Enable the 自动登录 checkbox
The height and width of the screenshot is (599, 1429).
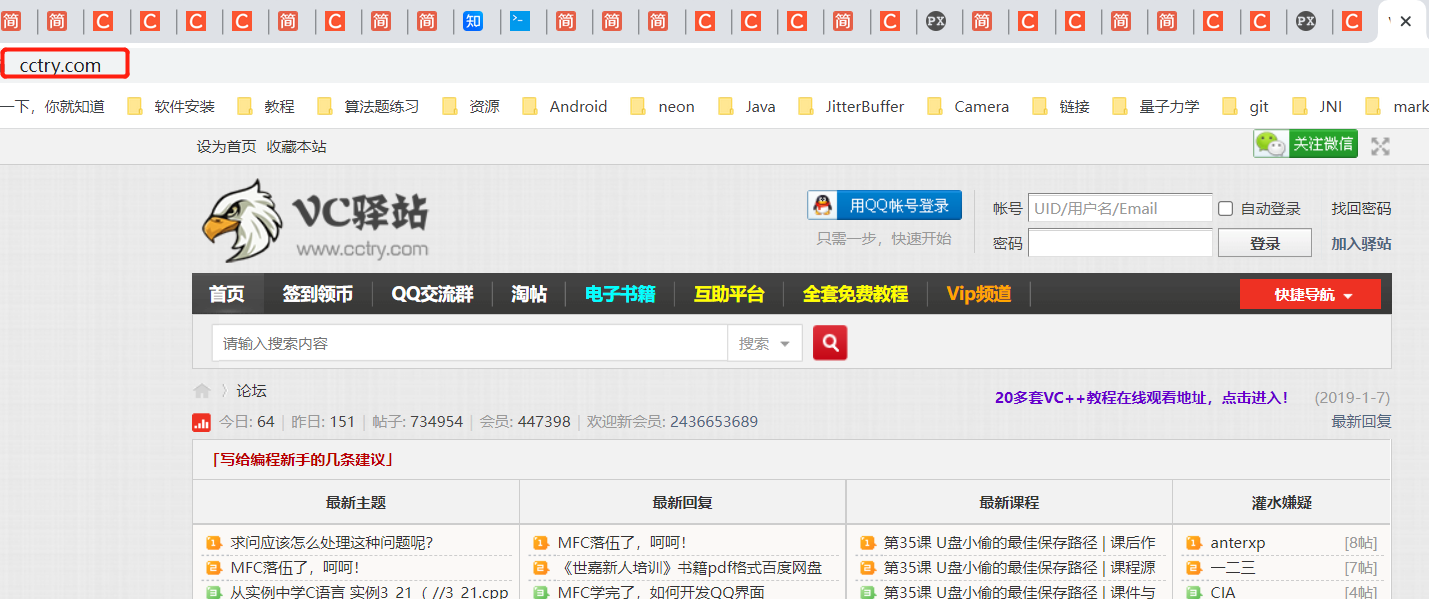point(1225,207)
